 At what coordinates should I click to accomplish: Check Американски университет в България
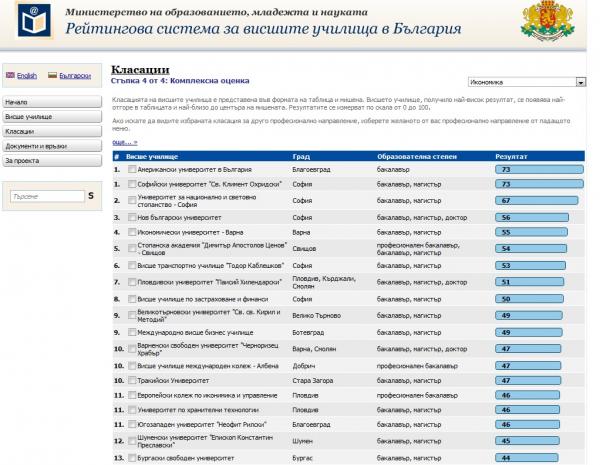point(132,169)
